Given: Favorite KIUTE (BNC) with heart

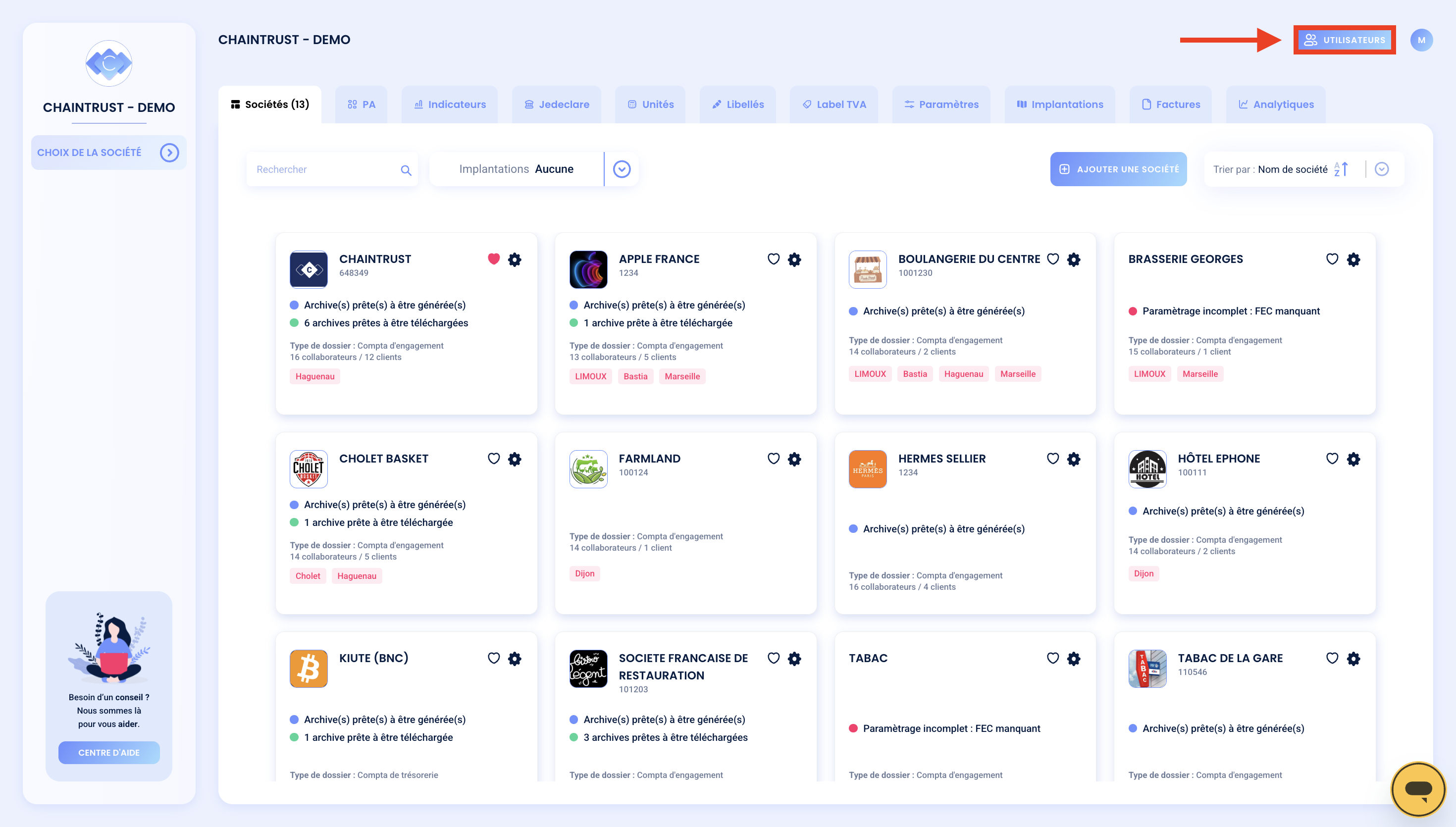Looking at the screenshot, I should [x=494, y=658].
